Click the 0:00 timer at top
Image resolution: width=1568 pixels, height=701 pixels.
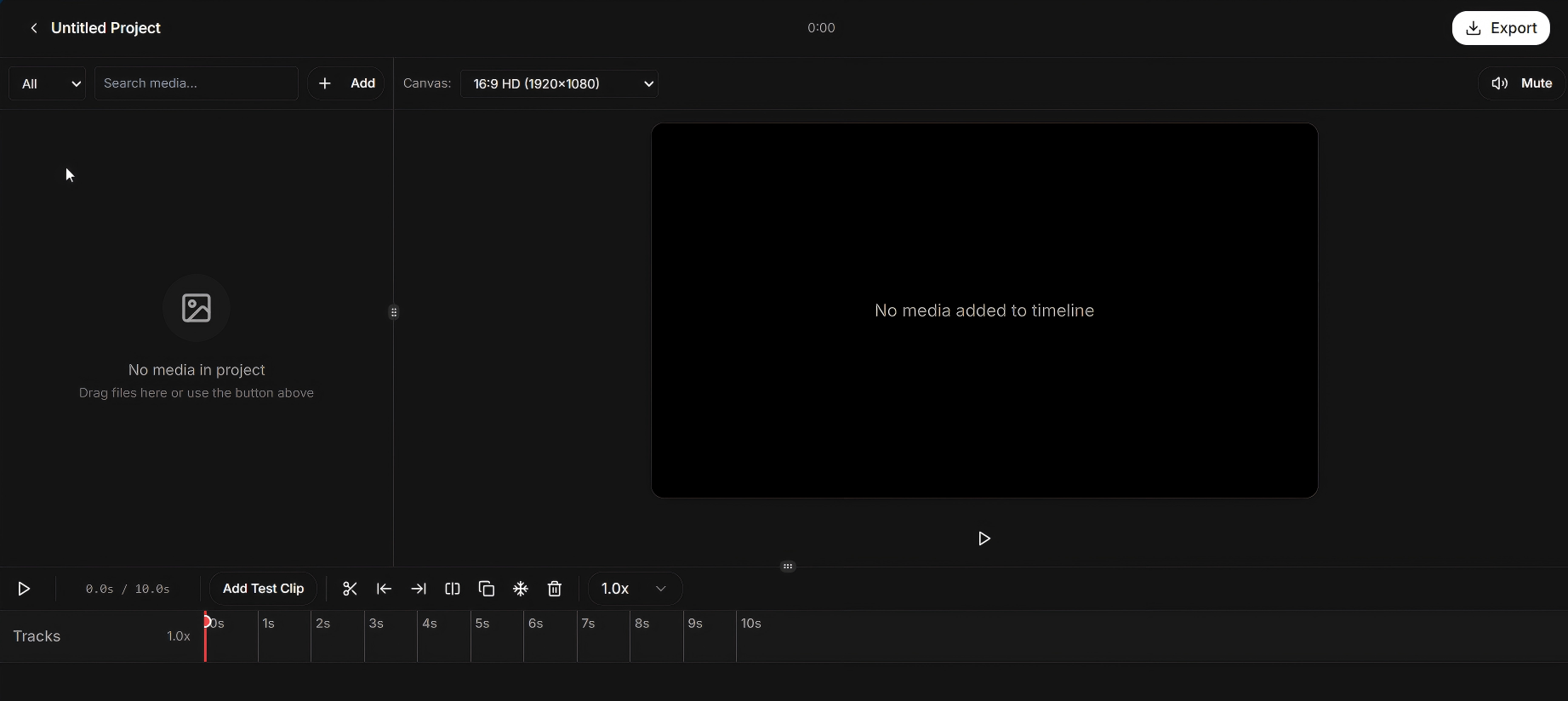pyautogui.click(x=821, y=28)
